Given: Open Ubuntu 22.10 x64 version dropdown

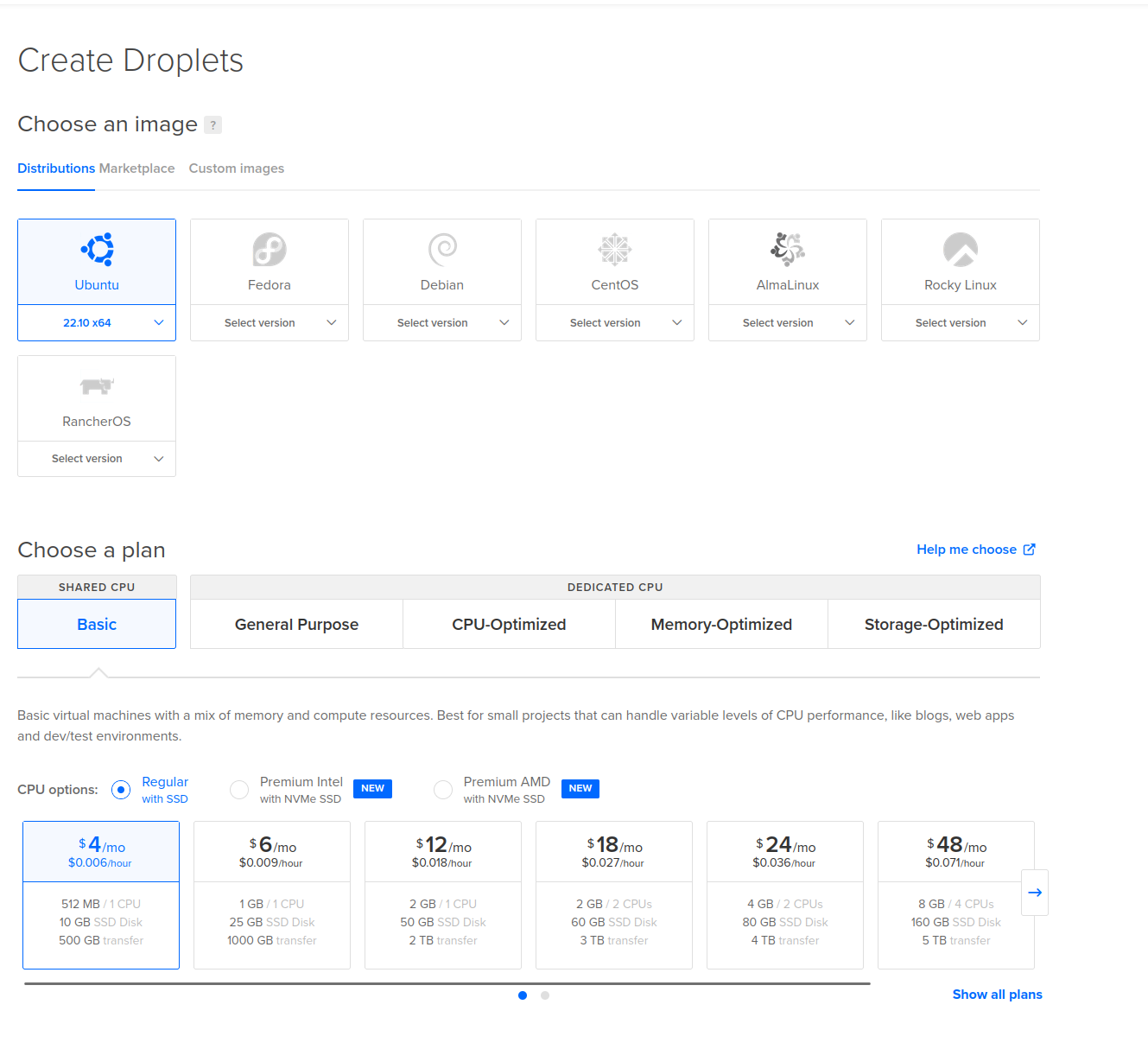Looking at the screenshot, I should (x=97, y=323).
